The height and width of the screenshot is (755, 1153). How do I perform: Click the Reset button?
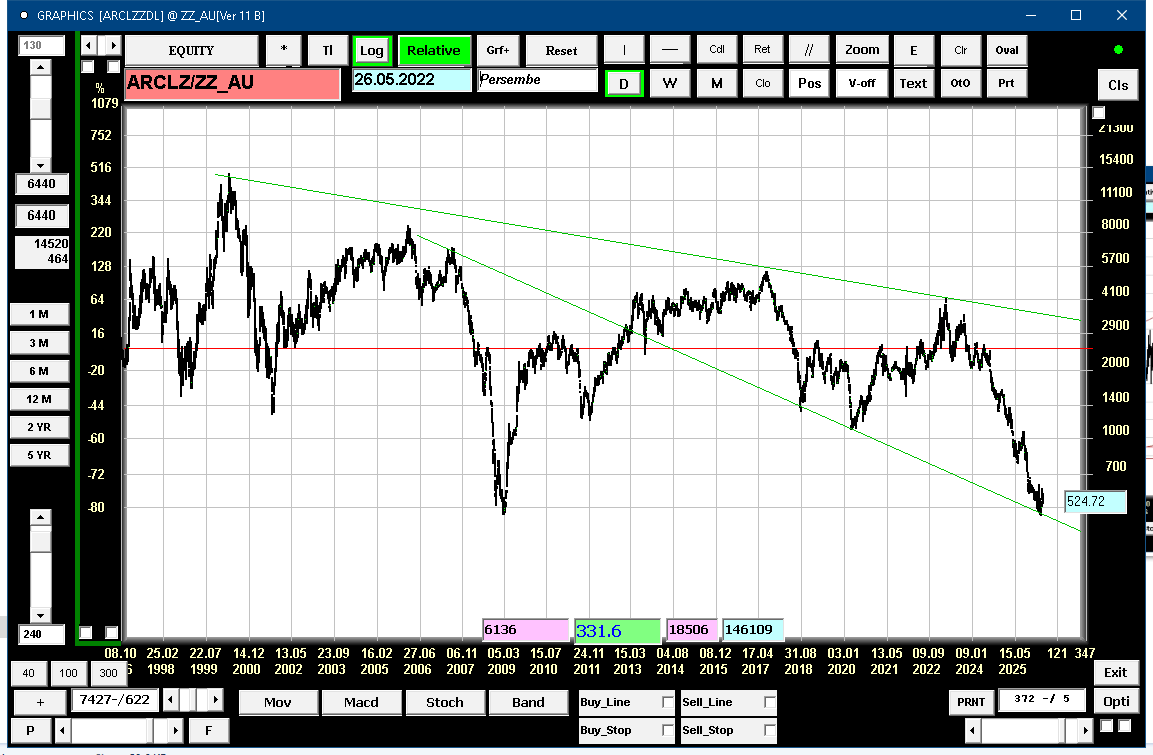[x=561, y=51]
